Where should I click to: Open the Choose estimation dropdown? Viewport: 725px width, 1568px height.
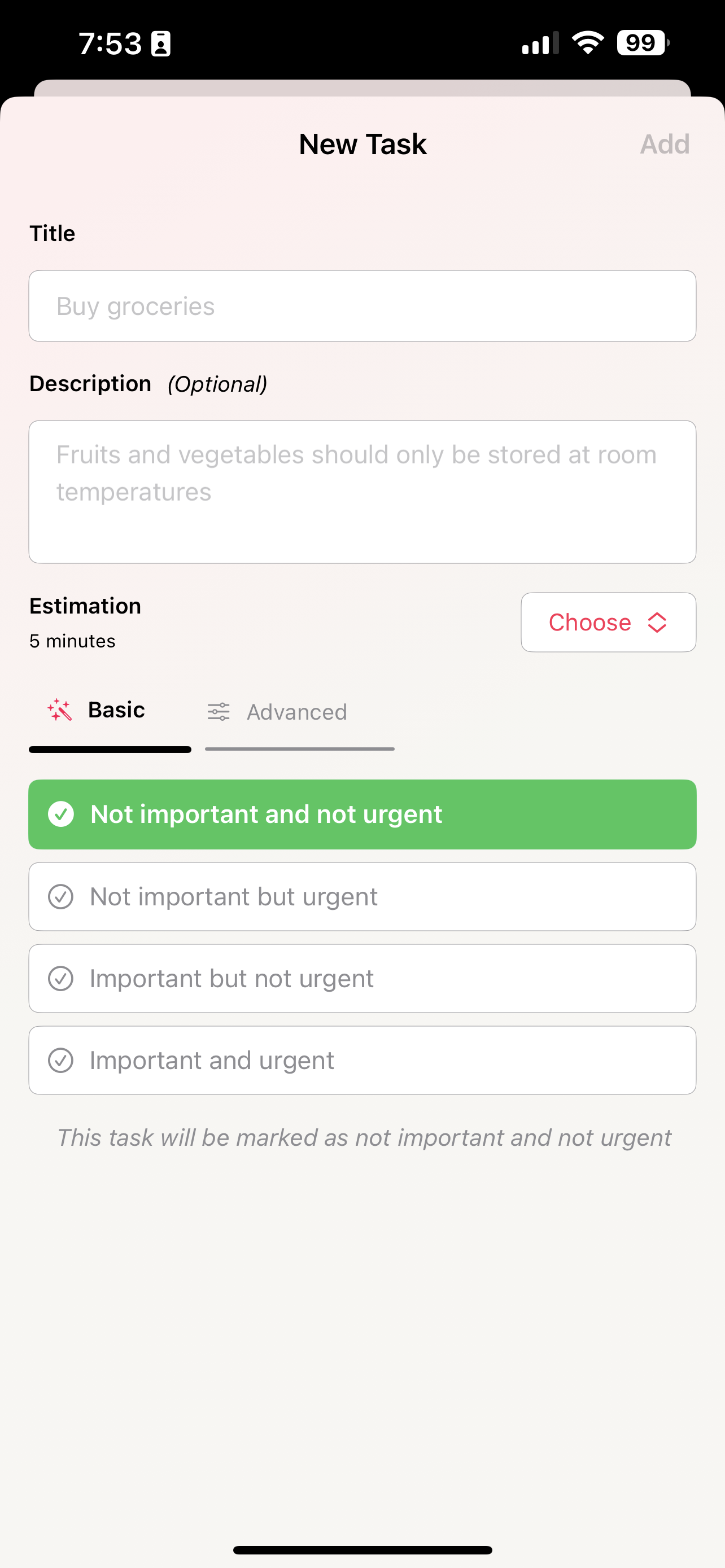[608, 622]
